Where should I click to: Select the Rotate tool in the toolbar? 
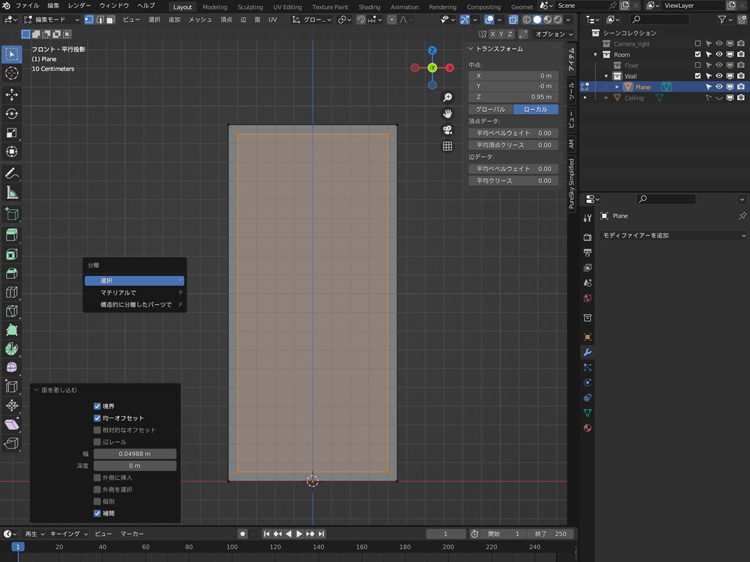tap(12, 113)
